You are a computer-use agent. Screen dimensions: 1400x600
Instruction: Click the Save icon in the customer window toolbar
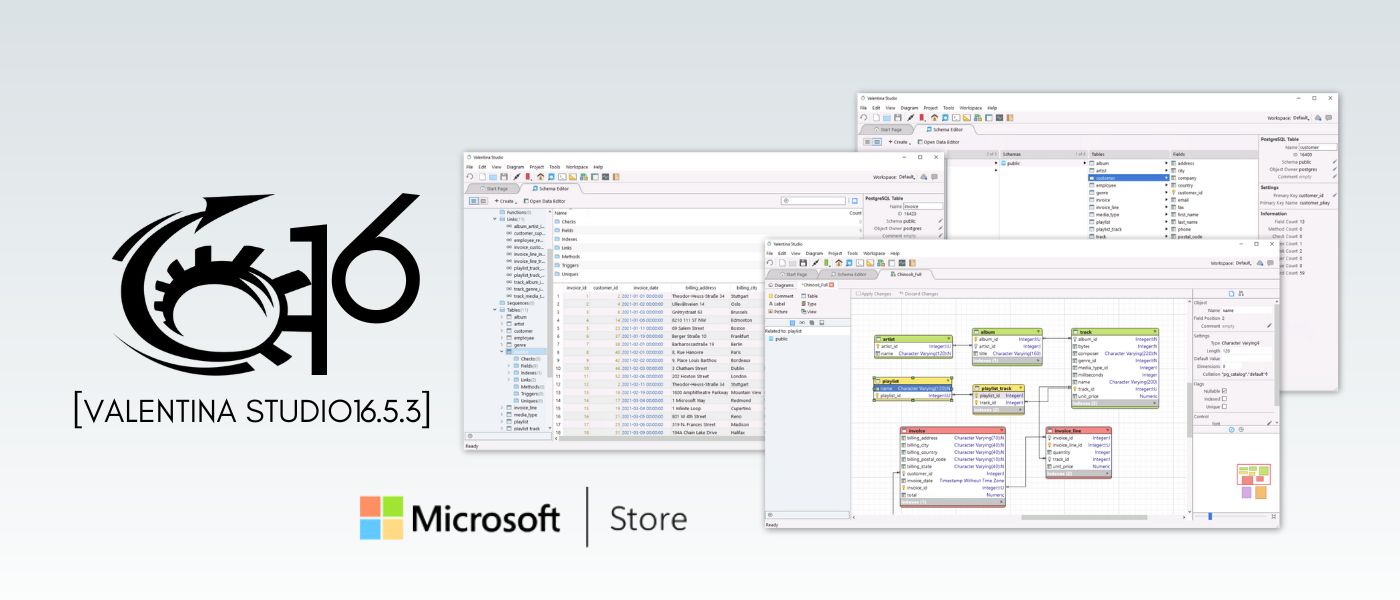coord(898,118)
